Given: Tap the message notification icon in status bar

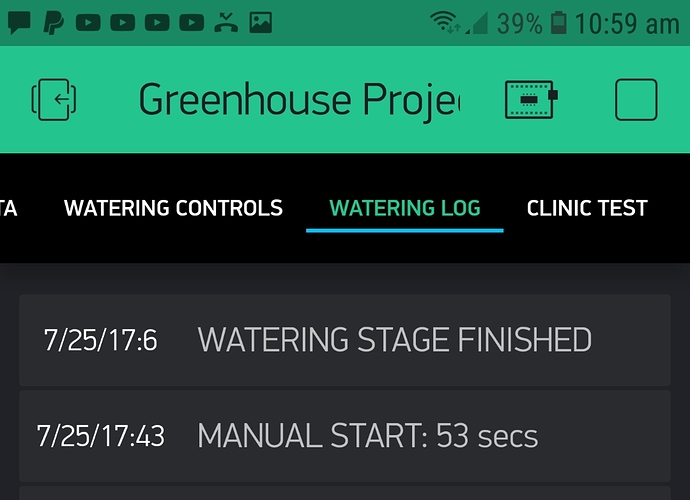Looking at the screenshot, I should tap(19, 22).
